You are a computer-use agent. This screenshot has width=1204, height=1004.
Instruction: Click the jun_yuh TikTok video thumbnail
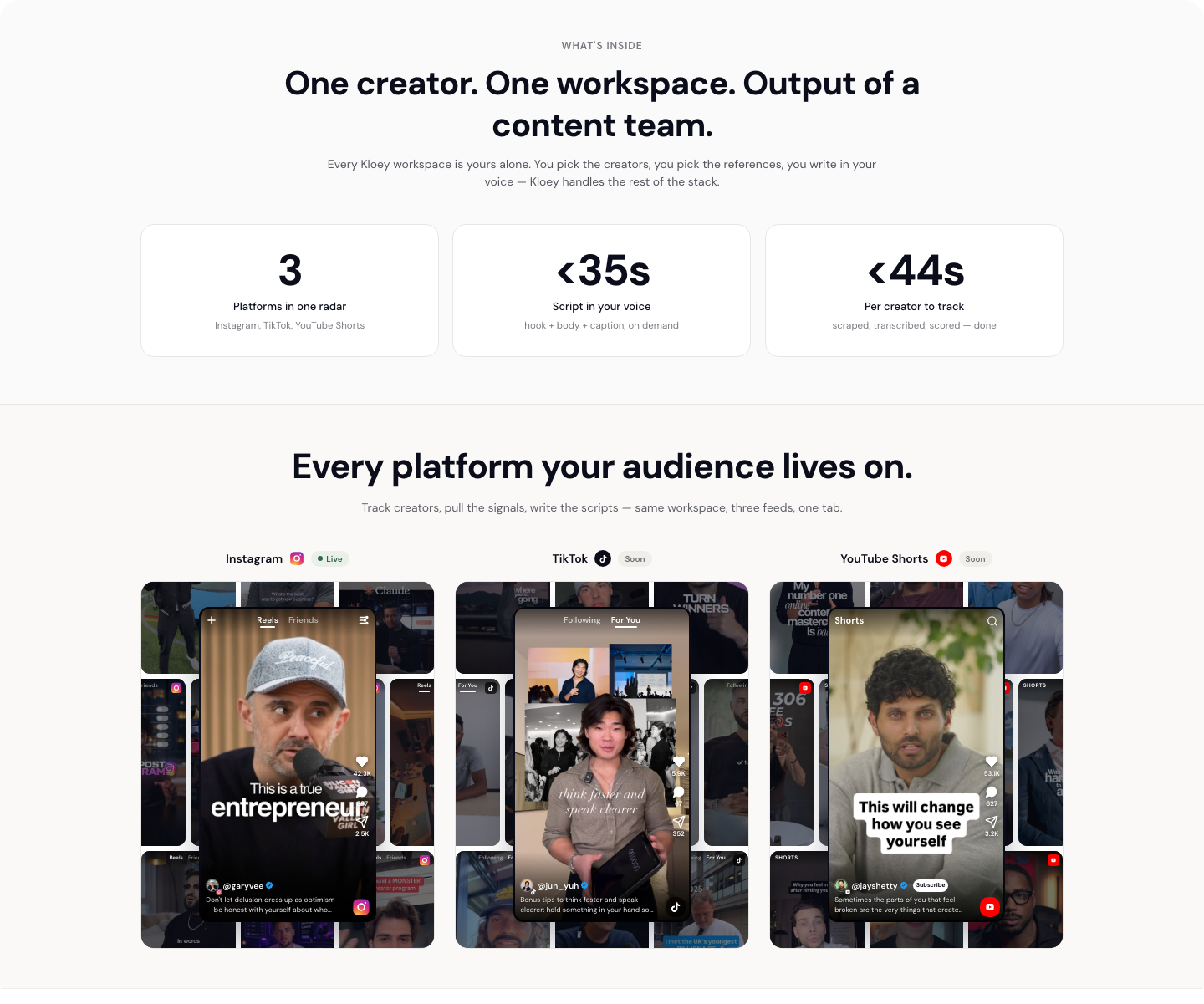point(602,765)
